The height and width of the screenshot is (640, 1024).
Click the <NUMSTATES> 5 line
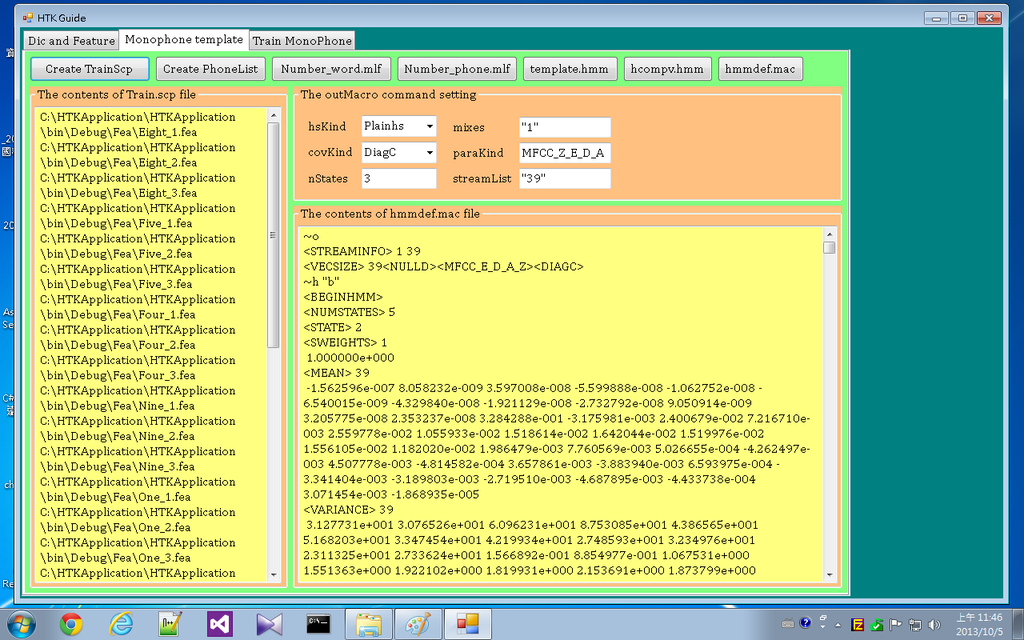tap(349, 312)
